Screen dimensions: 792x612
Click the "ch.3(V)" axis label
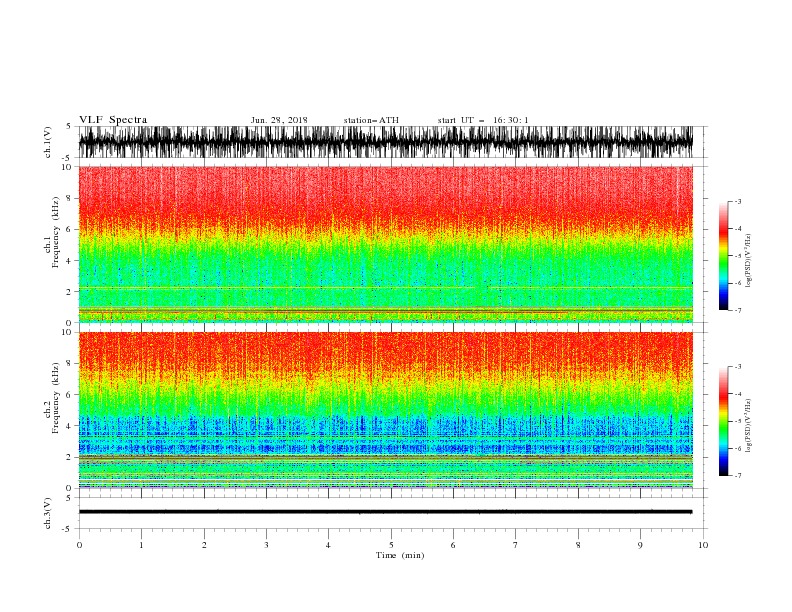(48, 513)
